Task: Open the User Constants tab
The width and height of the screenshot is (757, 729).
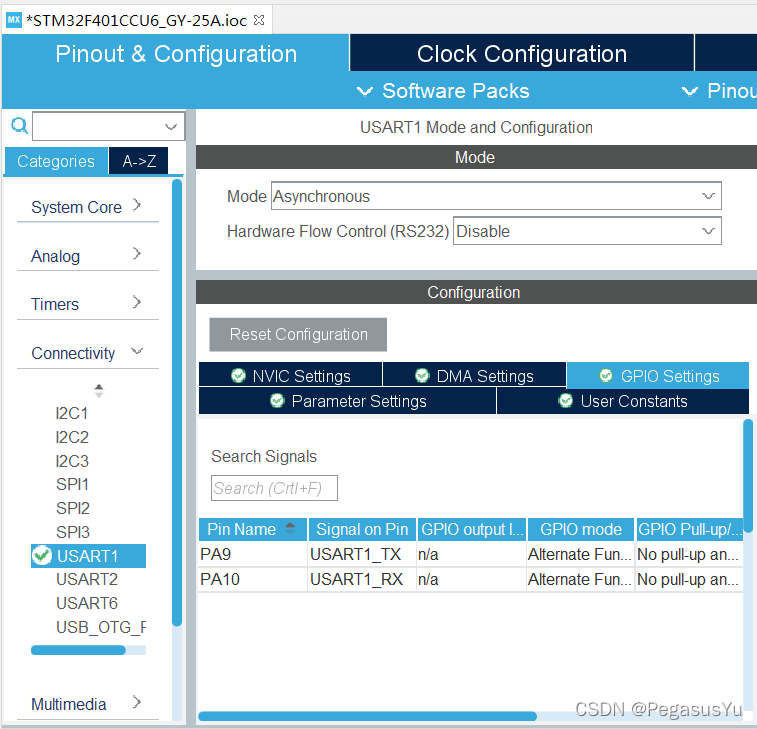Action: tap(623, 401)
